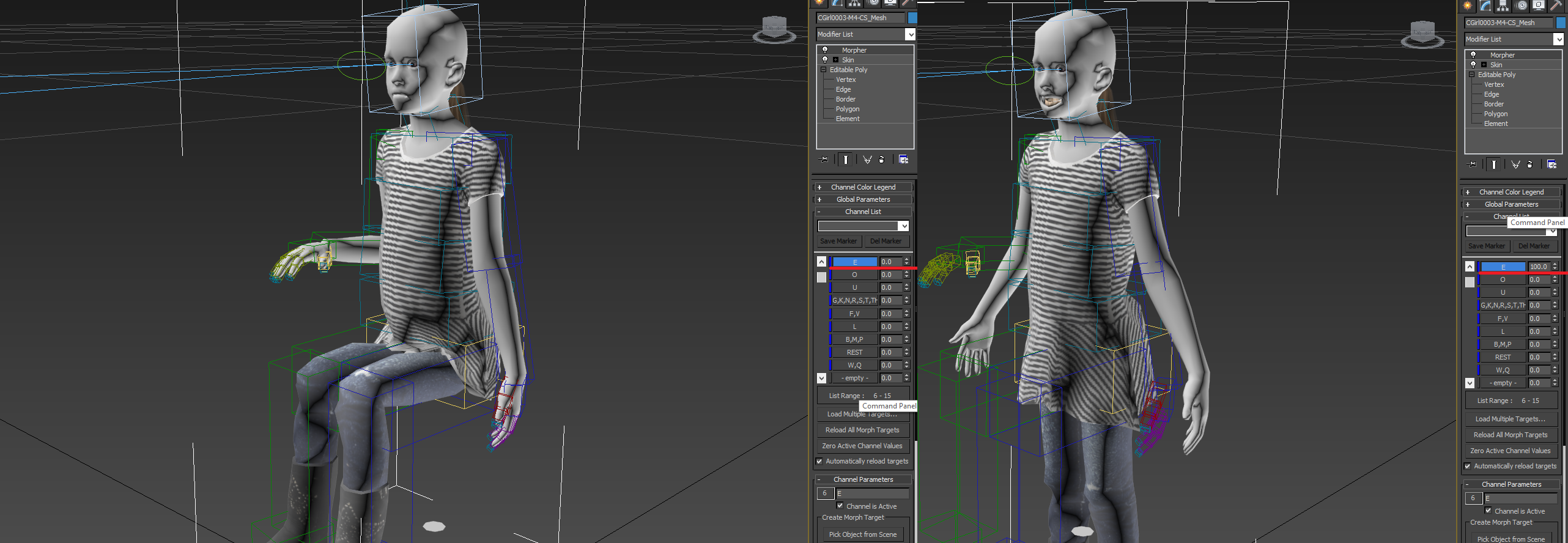This screenshot has height=543, width=1568.
Task: Click Zero Active Channel Values in left panel
Action: coord(862,446)
